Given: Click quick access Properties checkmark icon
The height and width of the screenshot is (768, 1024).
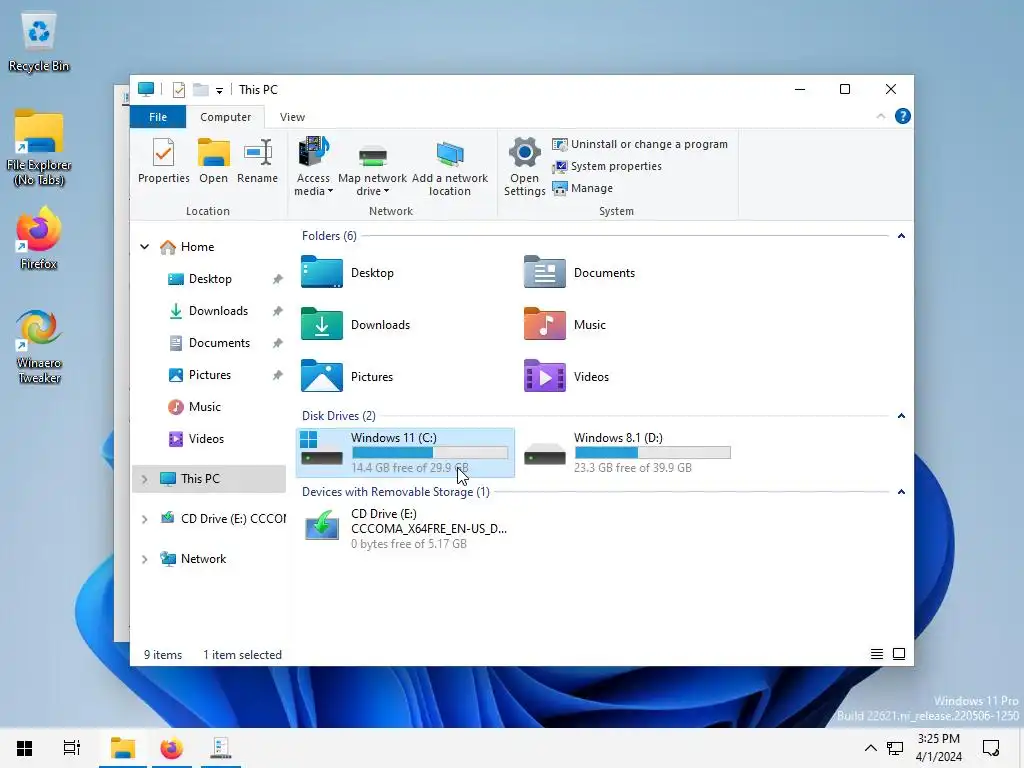Looking at the screenshot, I should click(178, 89).
